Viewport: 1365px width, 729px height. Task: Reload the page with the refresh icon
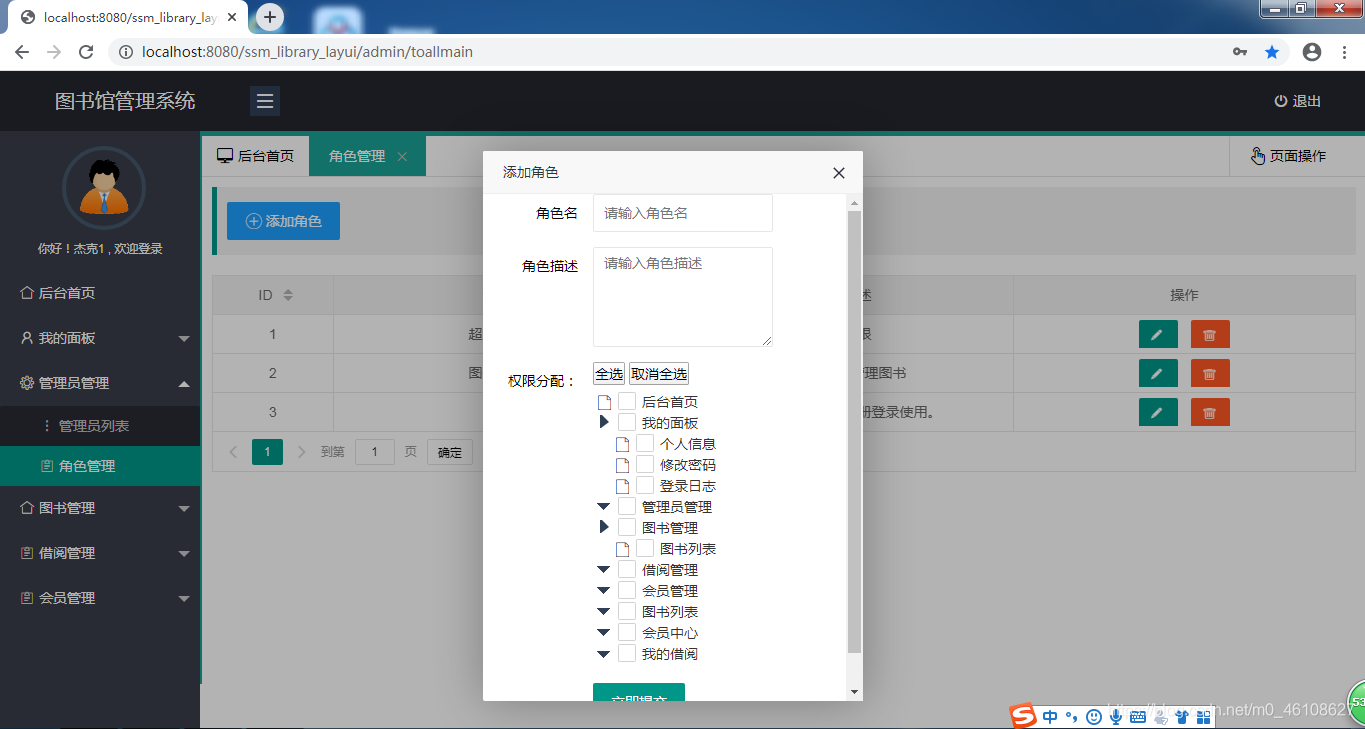click(x=86, y=52)
